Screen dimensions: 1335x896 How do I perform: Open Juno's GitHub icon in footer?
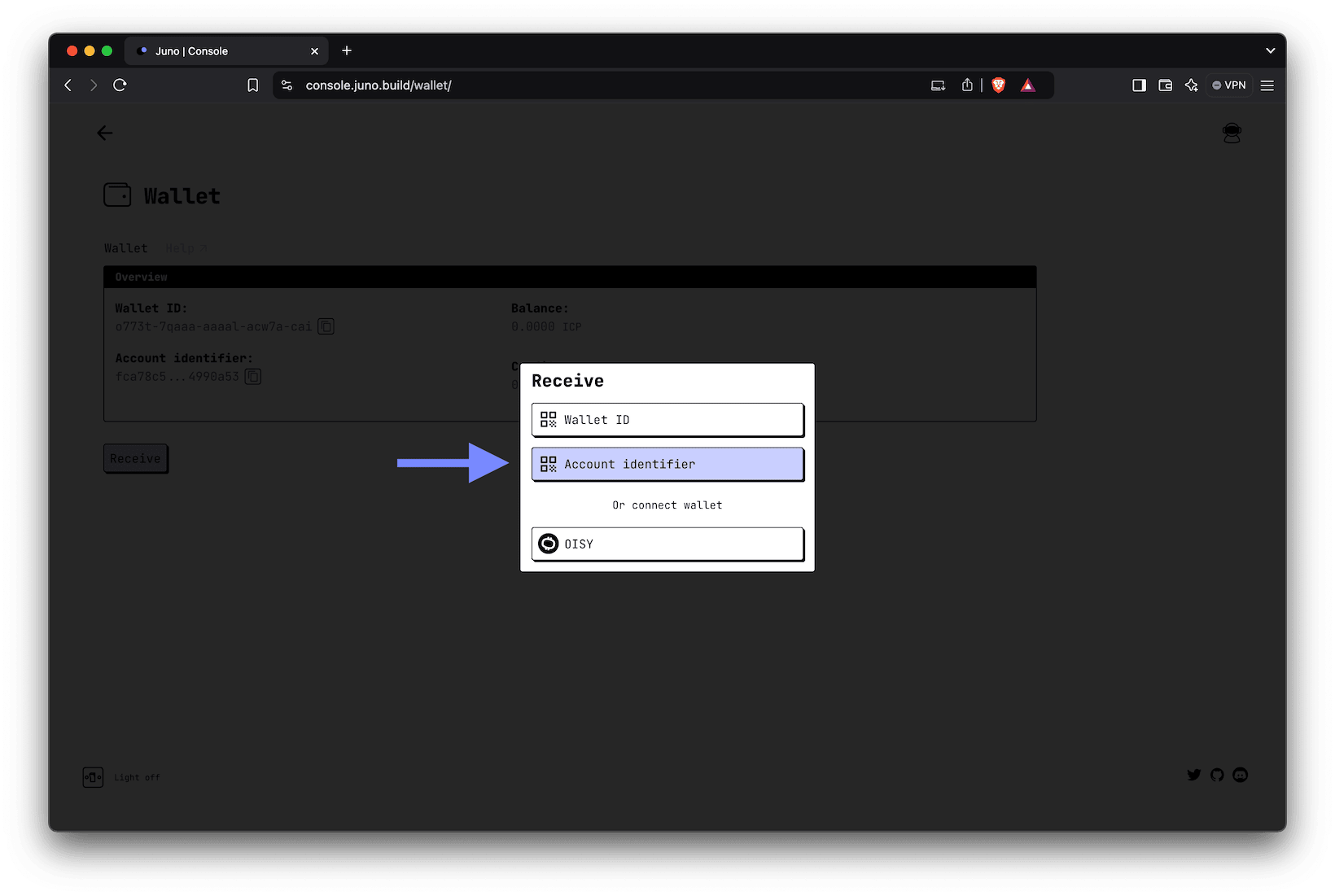1217,775
